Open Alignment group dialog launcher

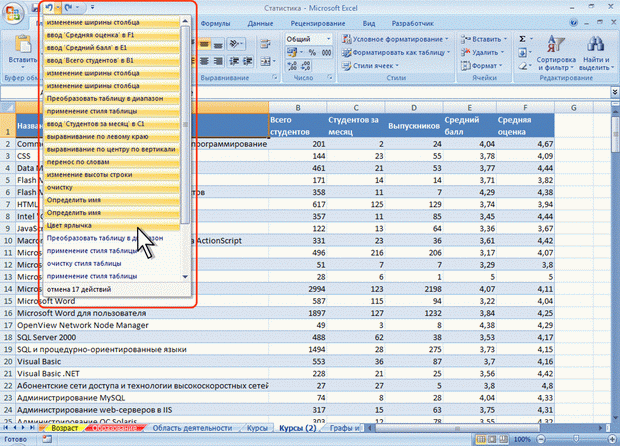pos(275,78)
